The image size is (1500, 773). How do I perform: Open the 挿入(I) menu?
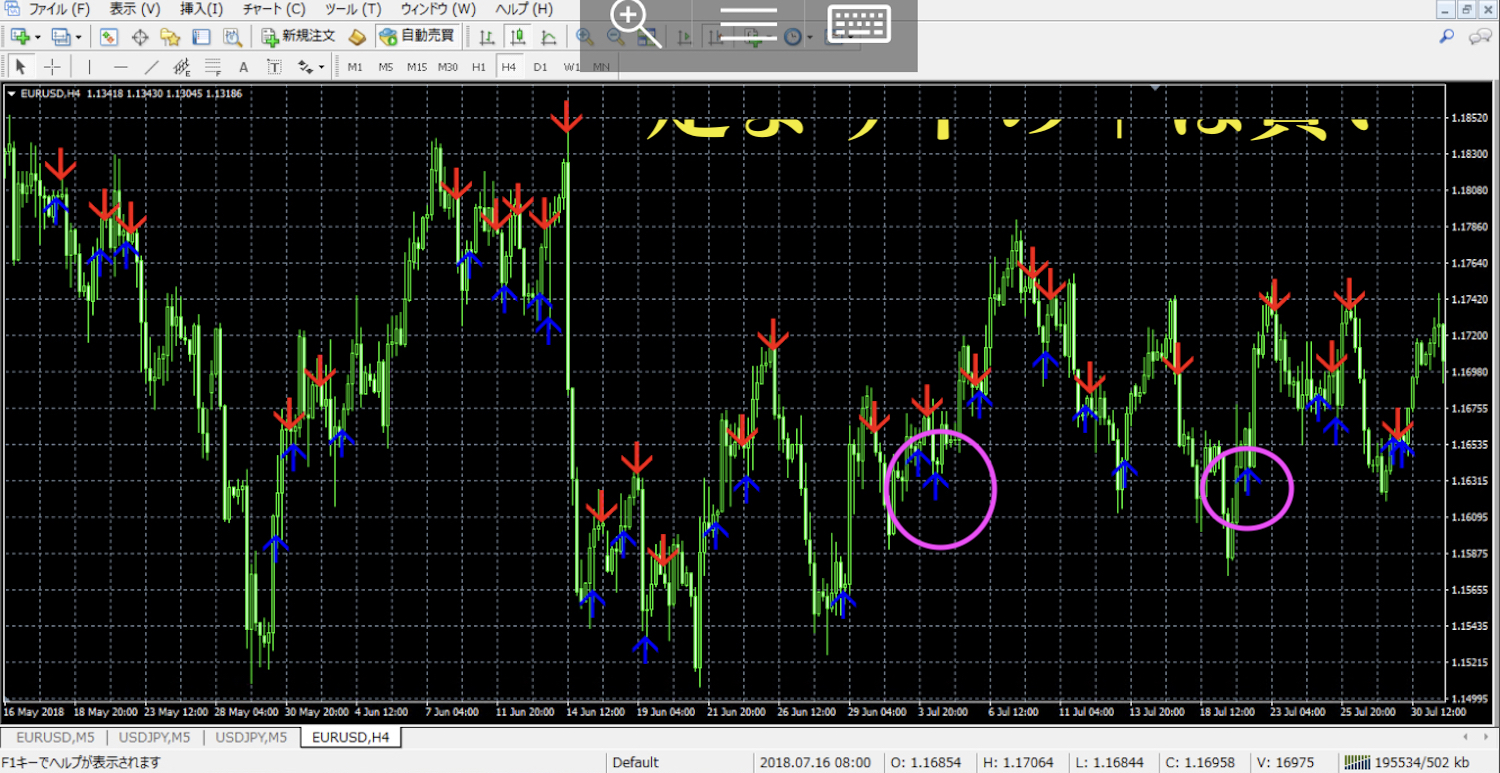pos(201,9)
